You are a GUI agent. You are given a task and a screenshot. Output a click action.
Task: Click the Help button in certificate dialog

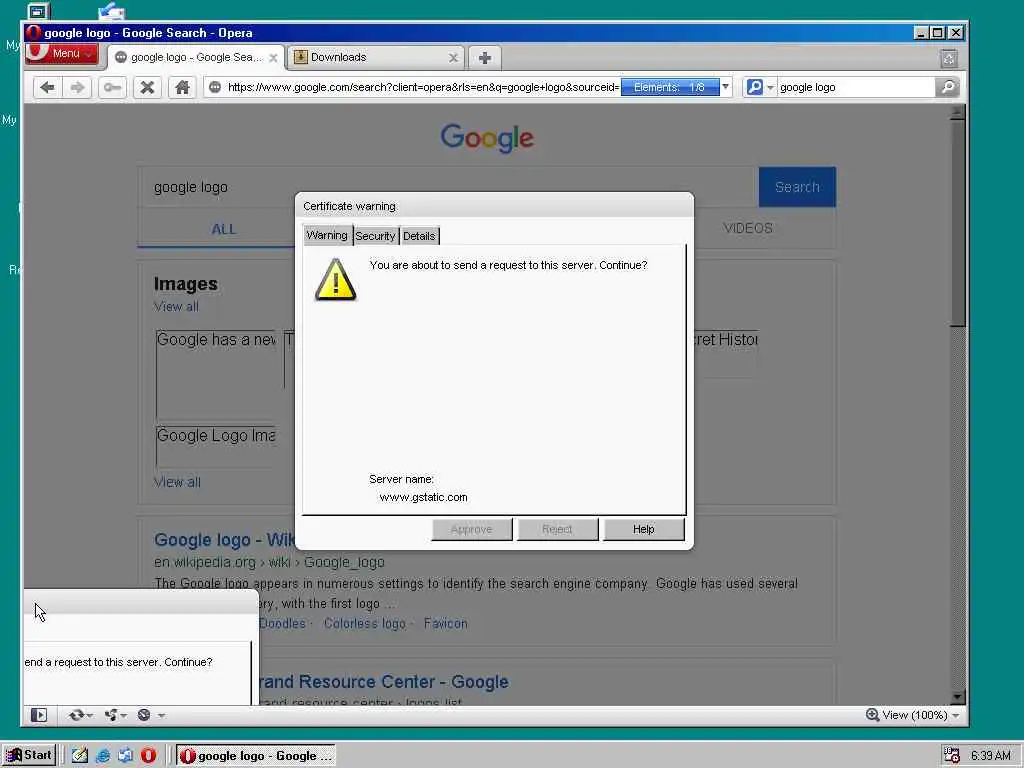click(x=643, y=529)
